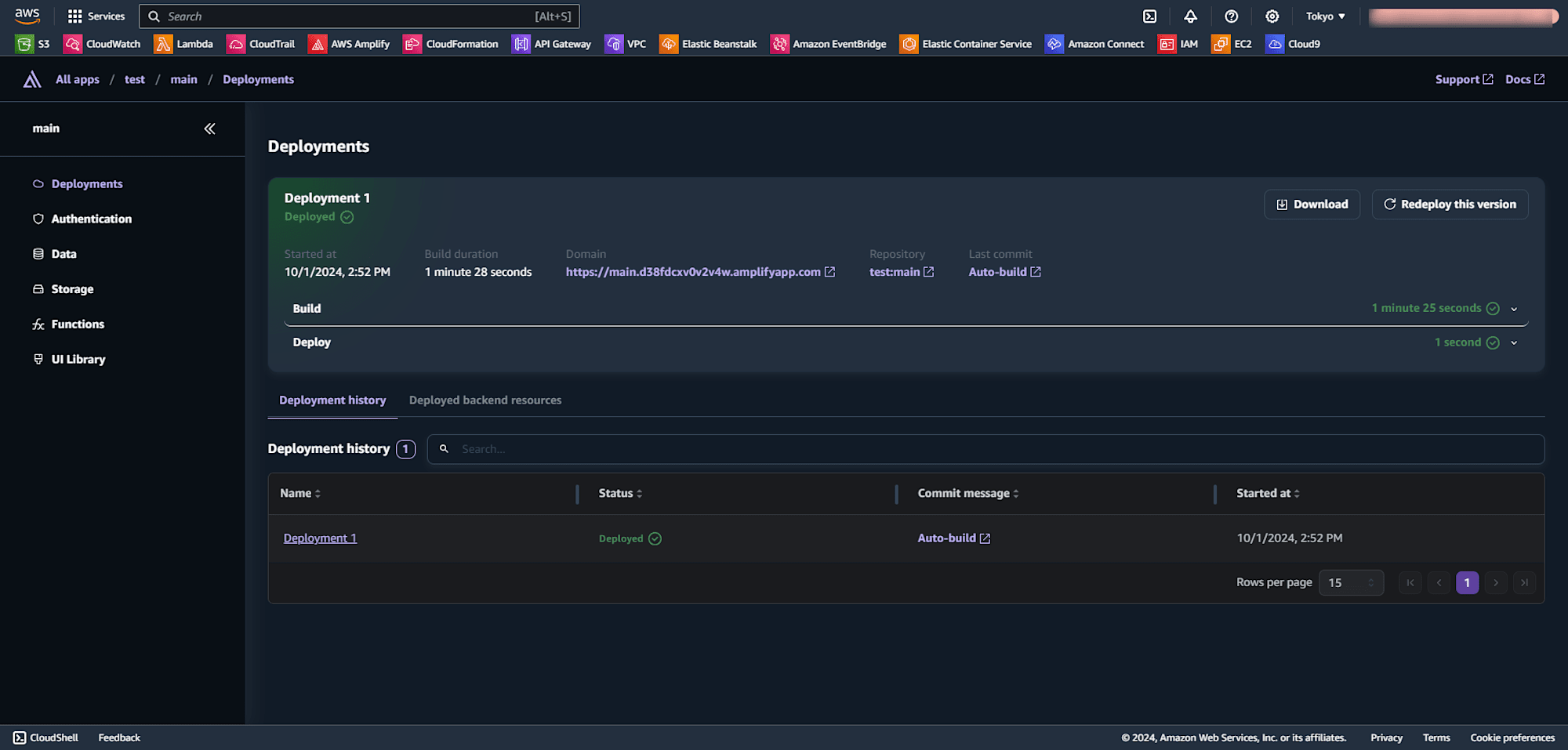Open the Support link
Image resolution: width=1568 pixels, height=750 pixels.
(x=1464, y=79)
